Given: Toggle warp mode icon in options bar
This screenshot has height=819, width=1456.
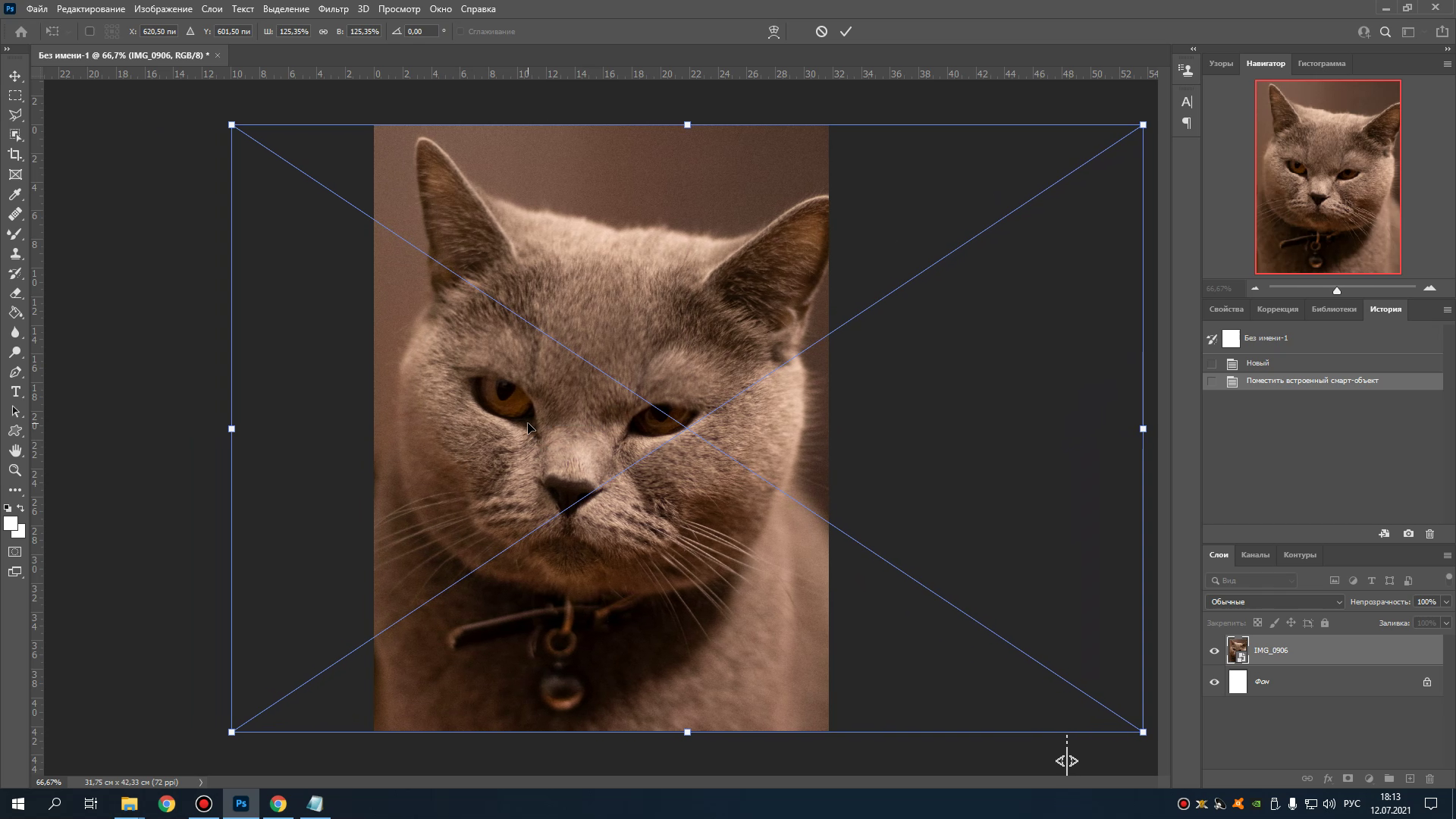Looking at the screenshot, I should pyautogui.click(x=773, y=32).
